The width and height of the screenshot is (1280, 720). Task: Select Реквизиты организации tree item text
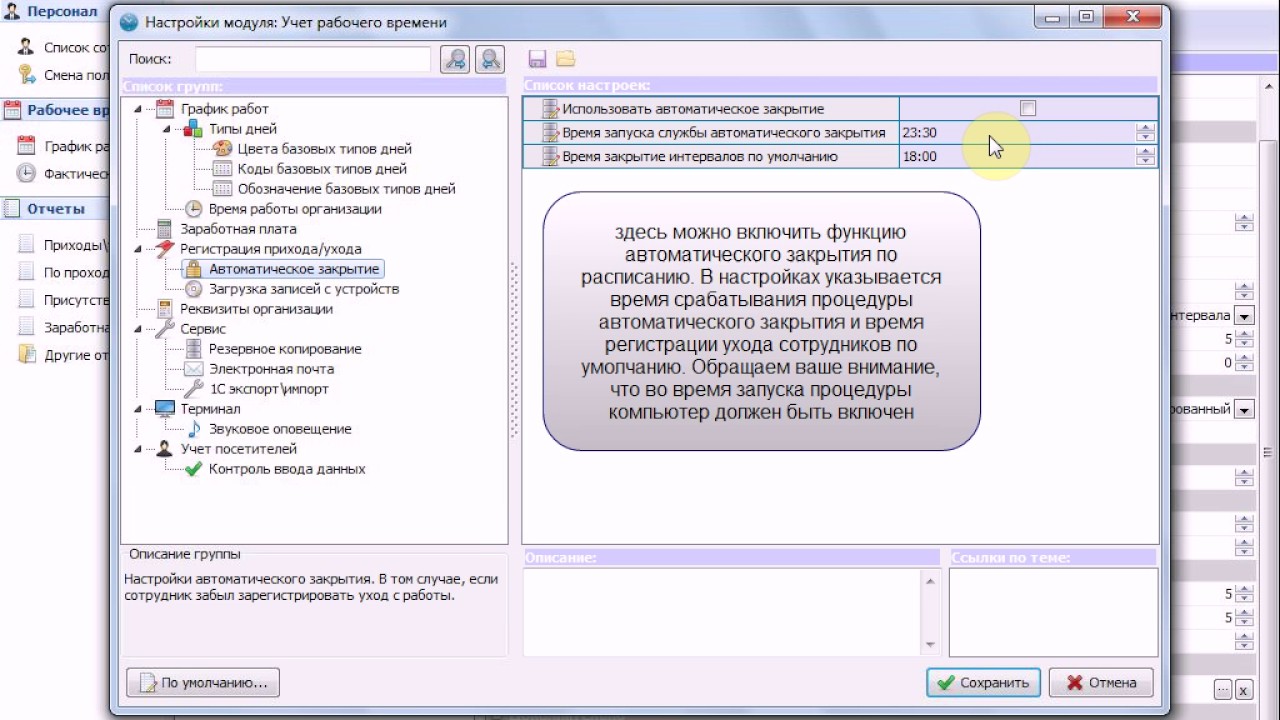coord(256,309)
